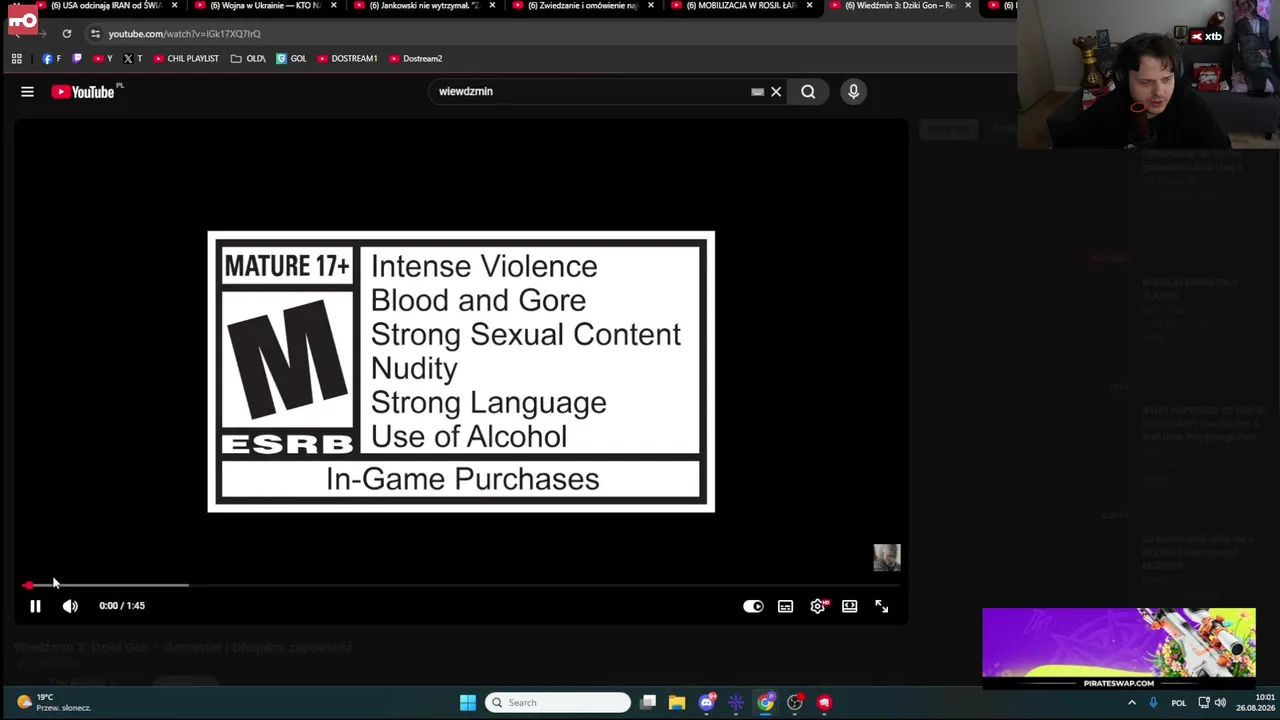Close the 'Jankowski nie wytrzymał' tab

point(492,6)
